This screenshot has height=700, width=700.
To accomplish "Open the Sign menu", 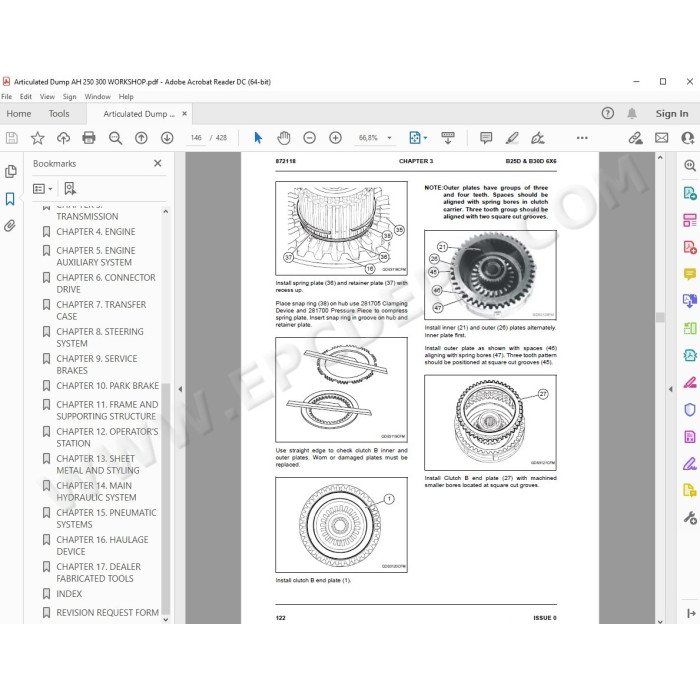I will pyautogui.click(x=69, y=96).
